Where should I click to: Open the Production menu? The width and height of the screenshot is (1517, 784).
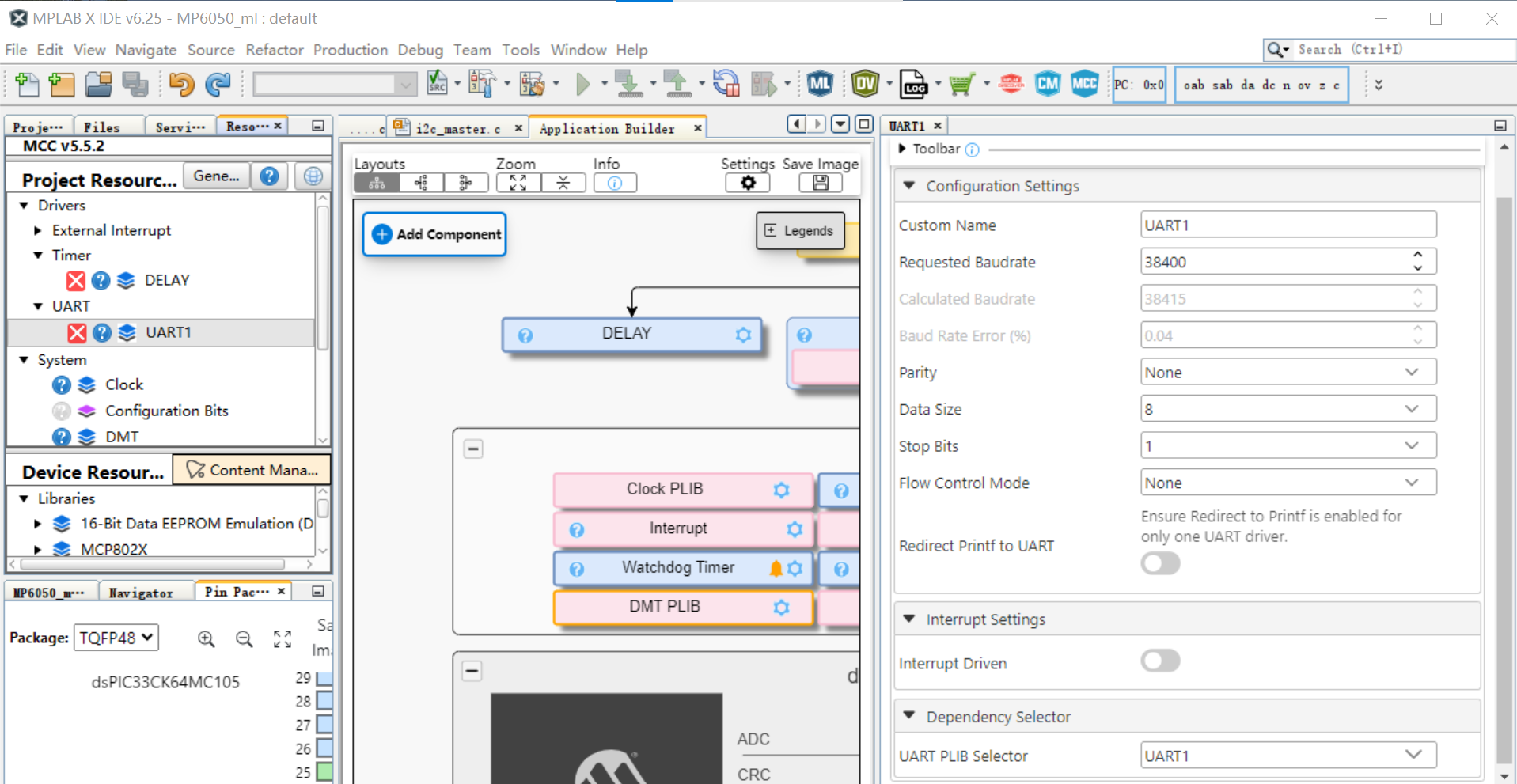pos(351,50)
